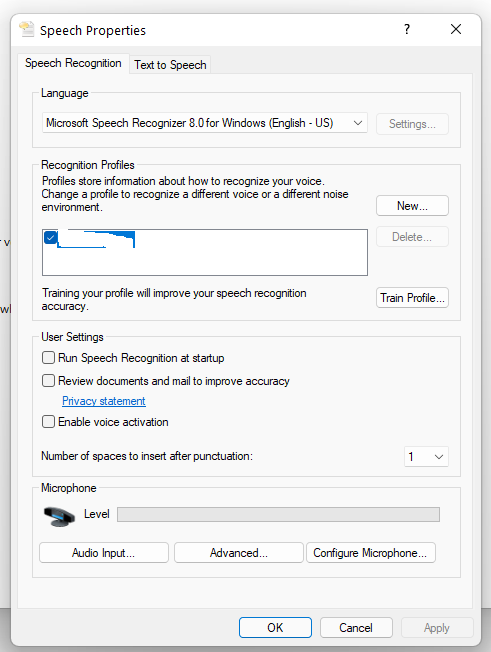Toggle the recognition profile checkbox
The image size is (491, 652).
click(x=50, y=238)
